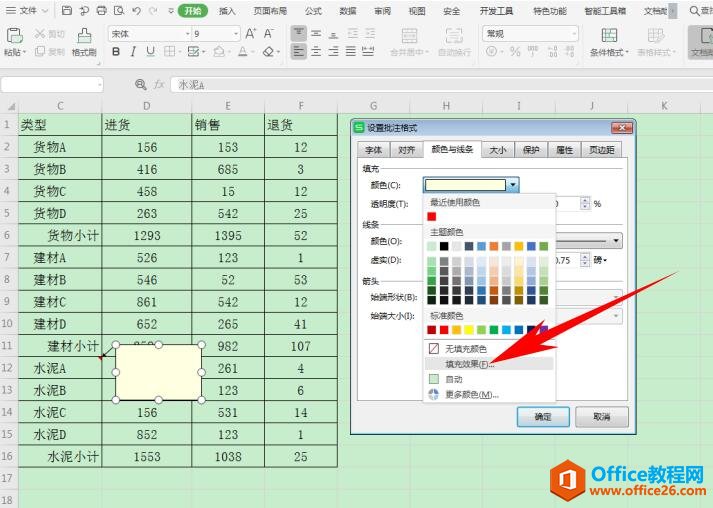Click the distributed align icon
Viewport: 713px width, 508px height.
(368, 51)
